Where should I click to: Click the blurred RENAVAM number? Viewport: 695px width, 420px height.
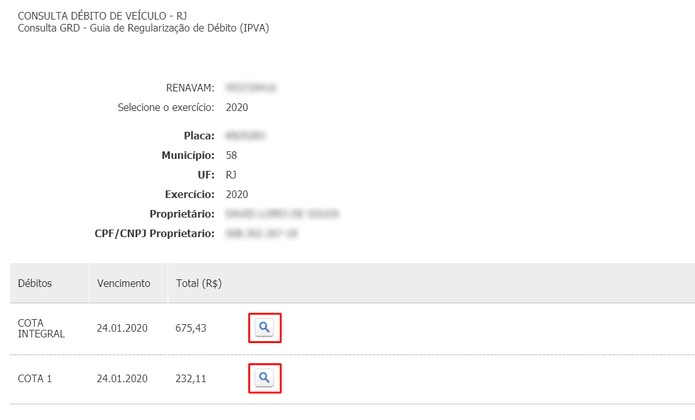click(x=251, y=88)
